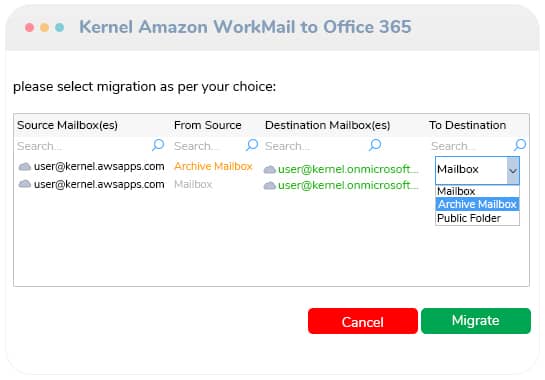Click cloud icon beside second awsapps source mailbox

tap(25, 184)
